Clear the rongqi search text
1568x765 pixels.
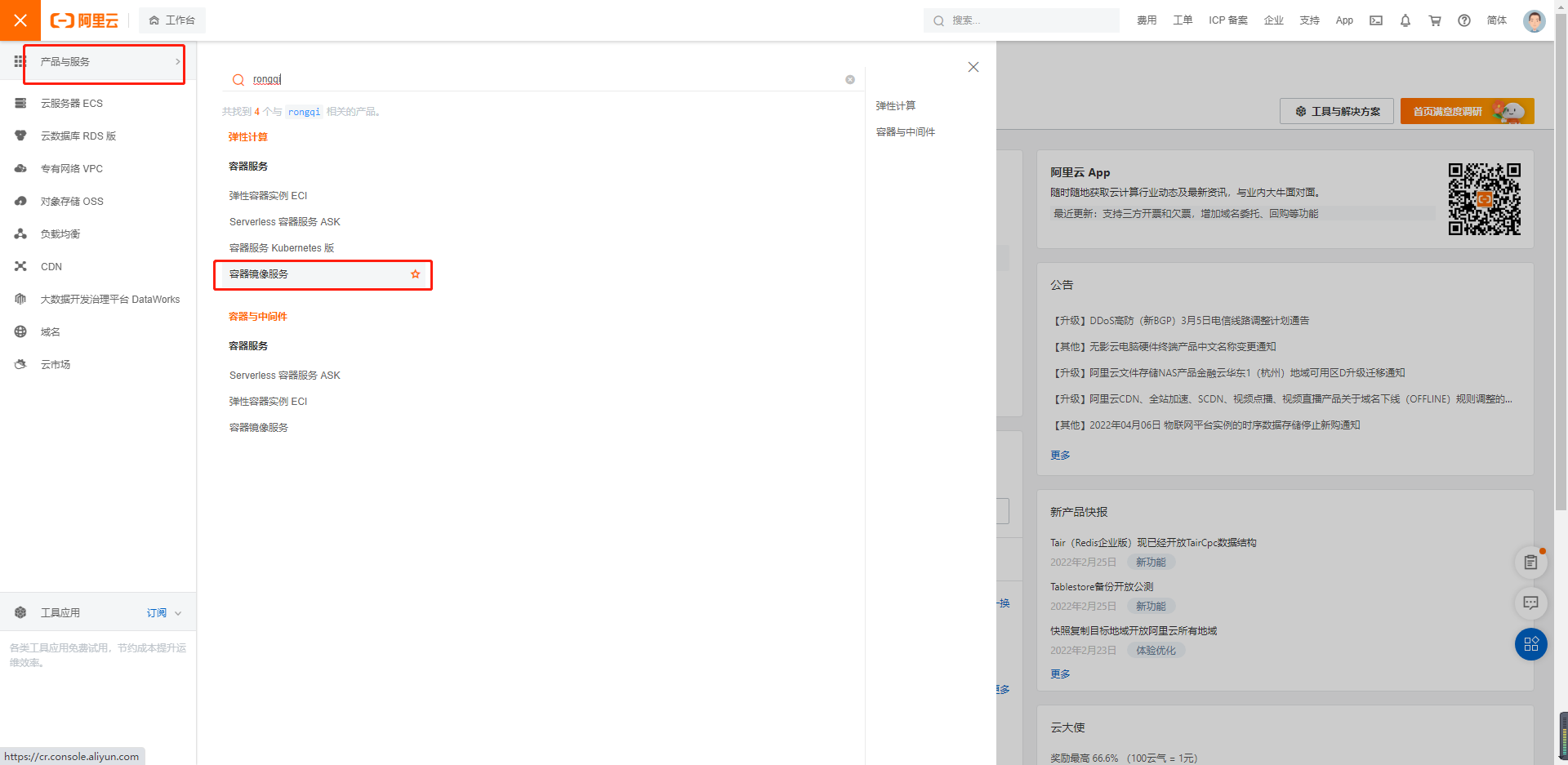[x=850, y=79]
